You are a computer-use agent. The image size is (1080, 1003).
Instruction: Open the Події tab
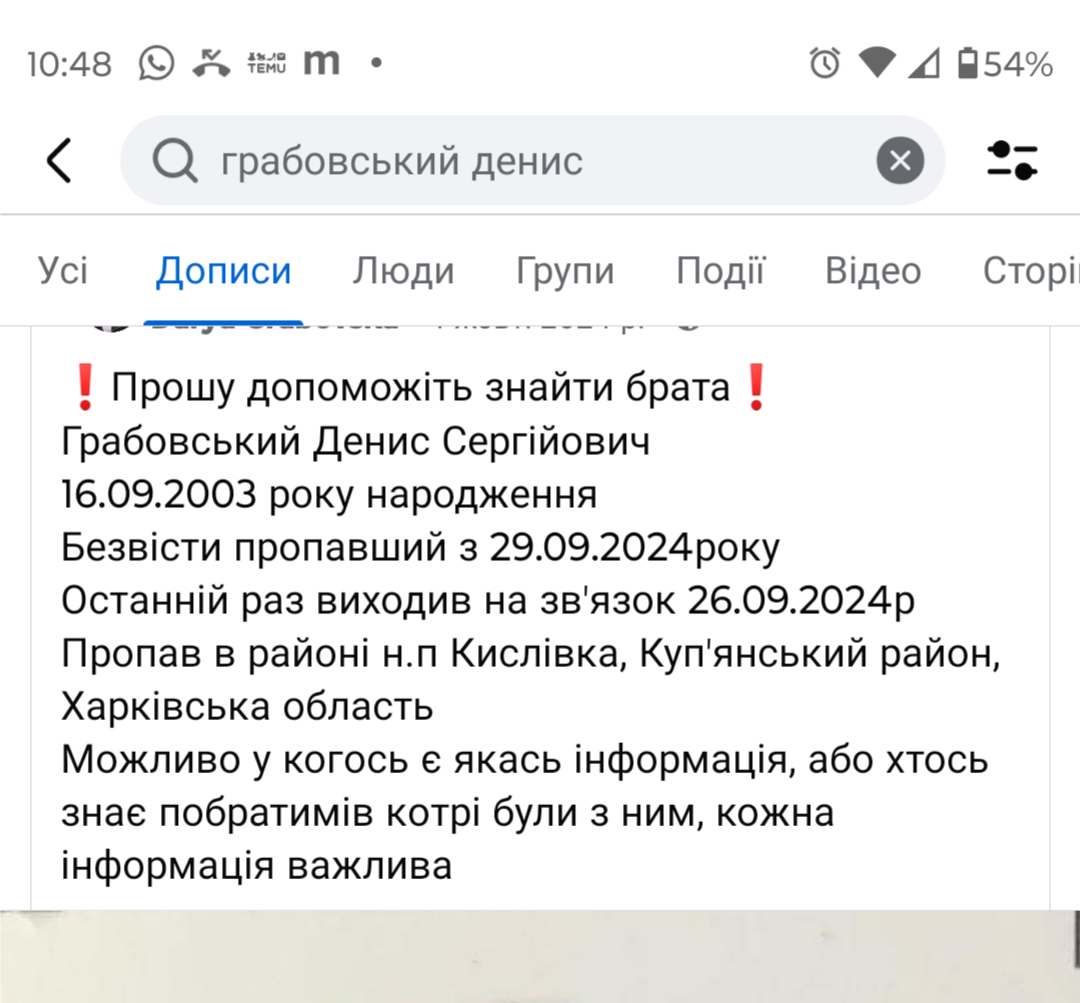(x=720, y=271)
